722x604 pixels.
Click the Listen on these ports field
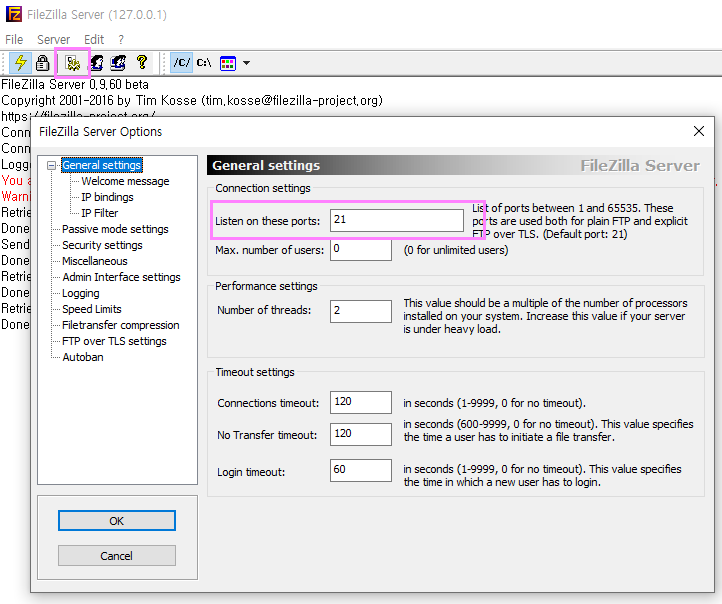(396, 220)
